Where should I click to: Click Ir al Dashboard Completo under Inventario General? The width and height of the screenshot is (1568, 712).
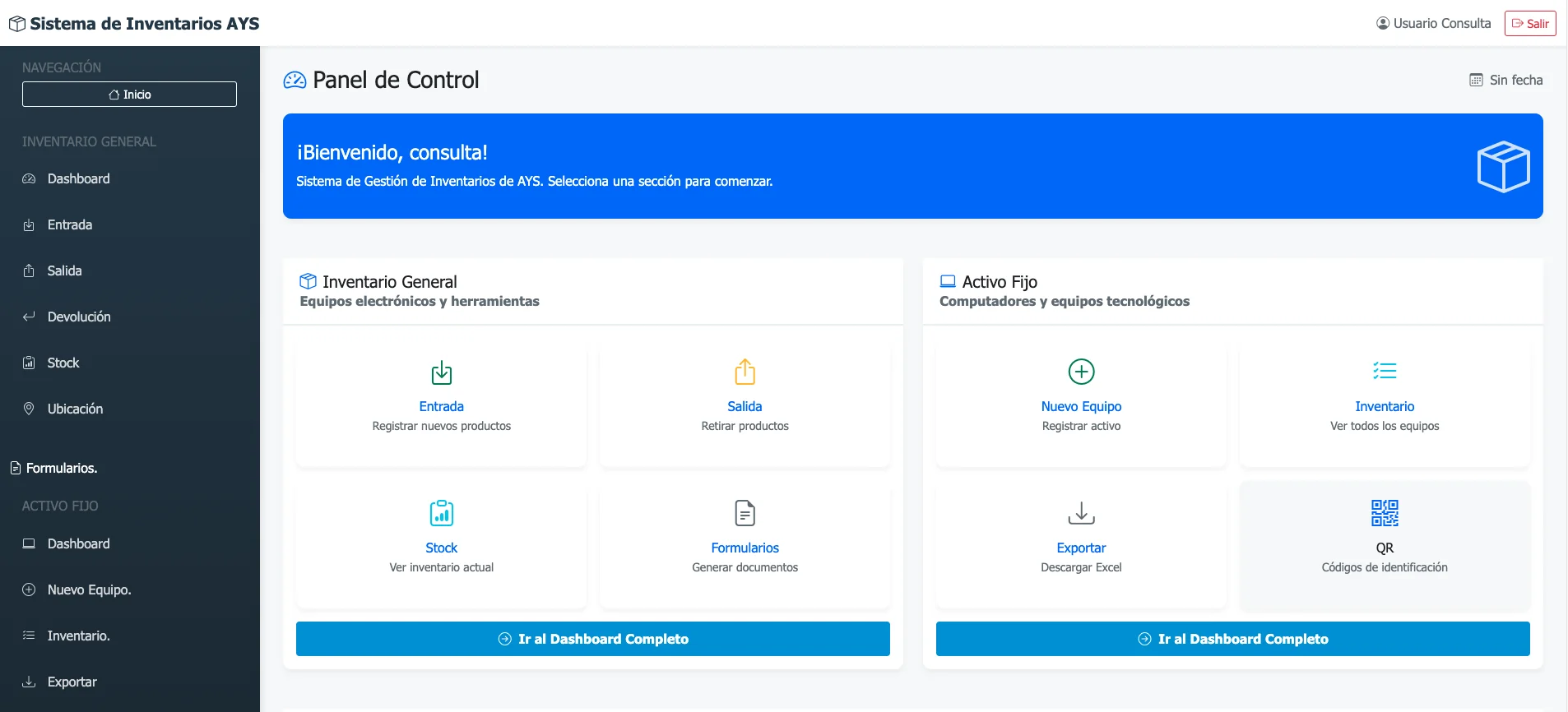pos(593,639)
